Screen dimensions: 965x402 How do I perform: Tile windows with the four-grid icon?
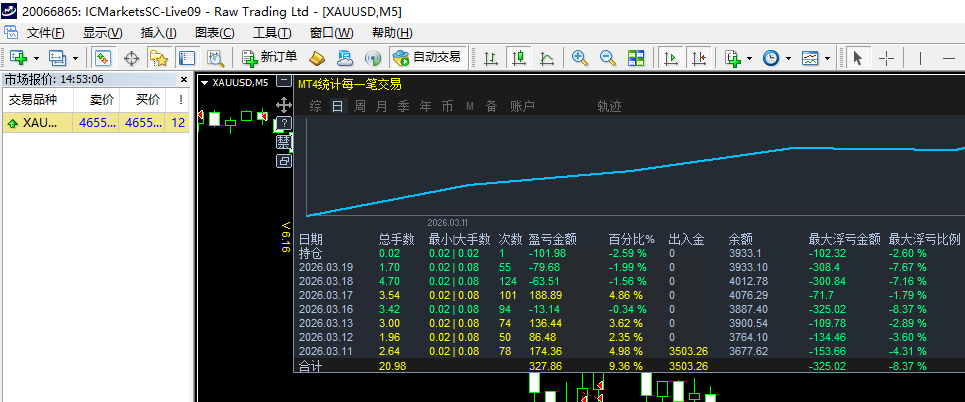coord(636,58)
